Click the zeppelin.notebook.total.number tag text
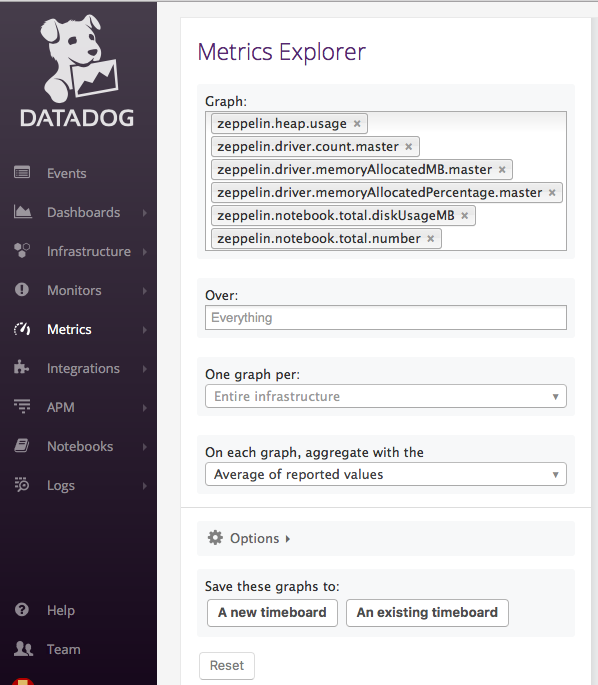Image resolution: width=598 pixels, height=685 pixels. coord(319,239)
